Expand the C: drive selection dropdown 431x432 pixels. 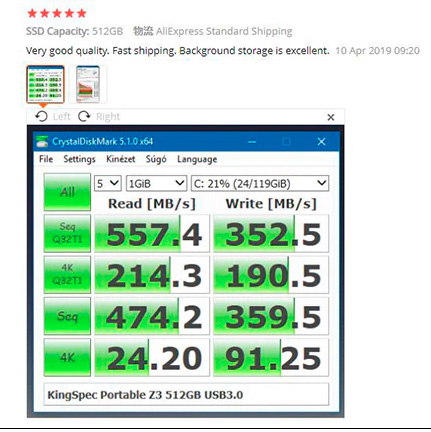tap(260, 183)
